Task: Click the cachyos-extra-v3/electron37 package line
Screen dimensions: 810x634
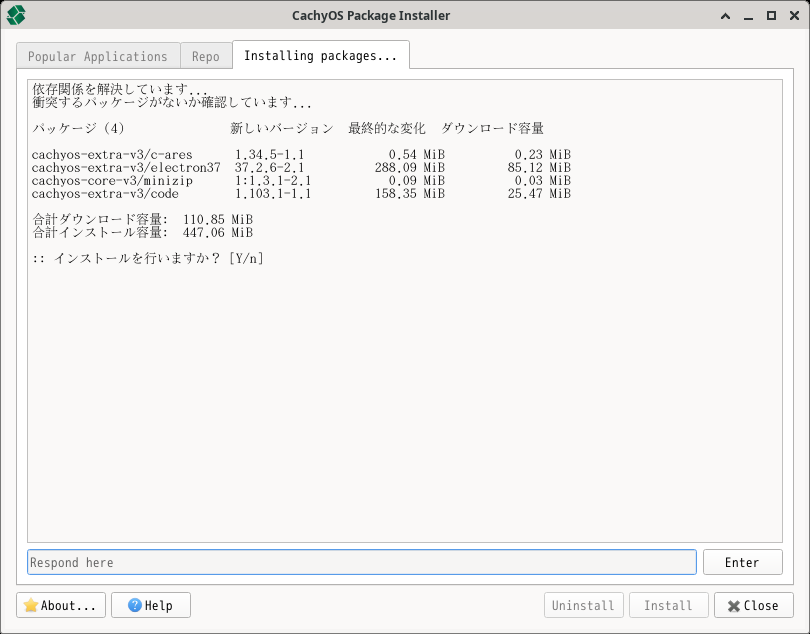Action: click(x=301, y=167)
